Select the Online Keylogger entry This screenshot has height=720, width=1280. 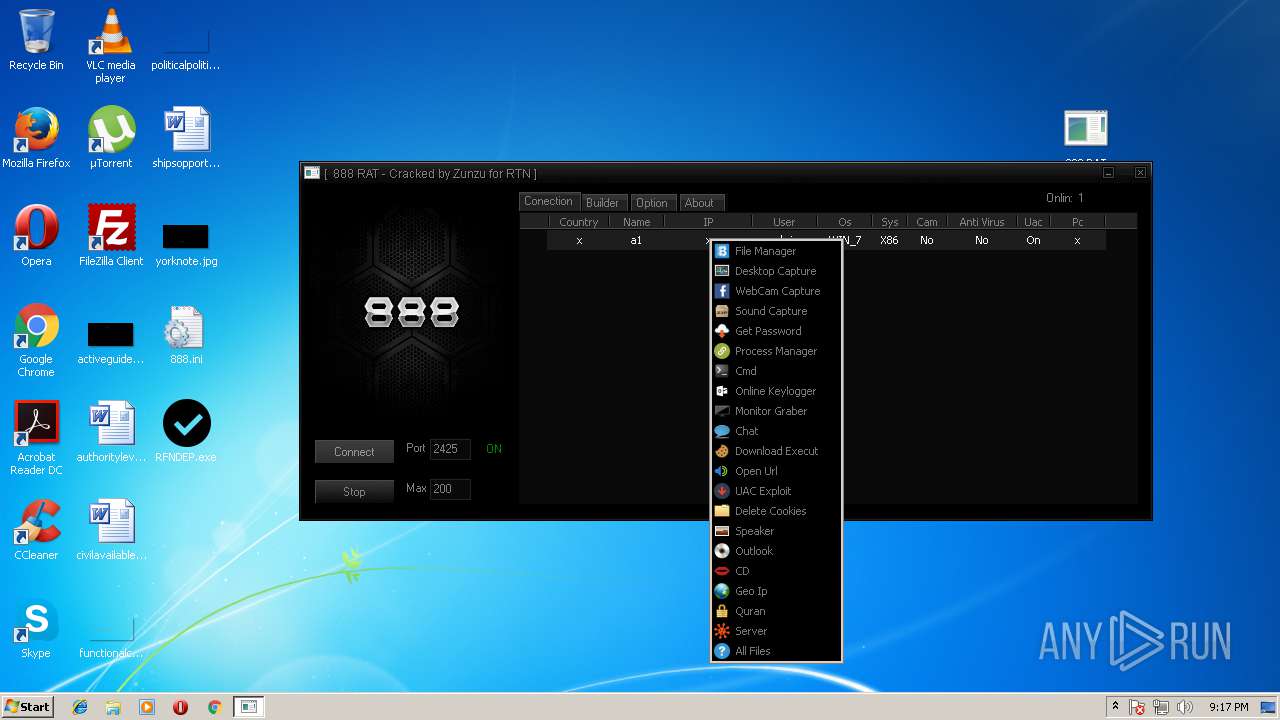776,391
